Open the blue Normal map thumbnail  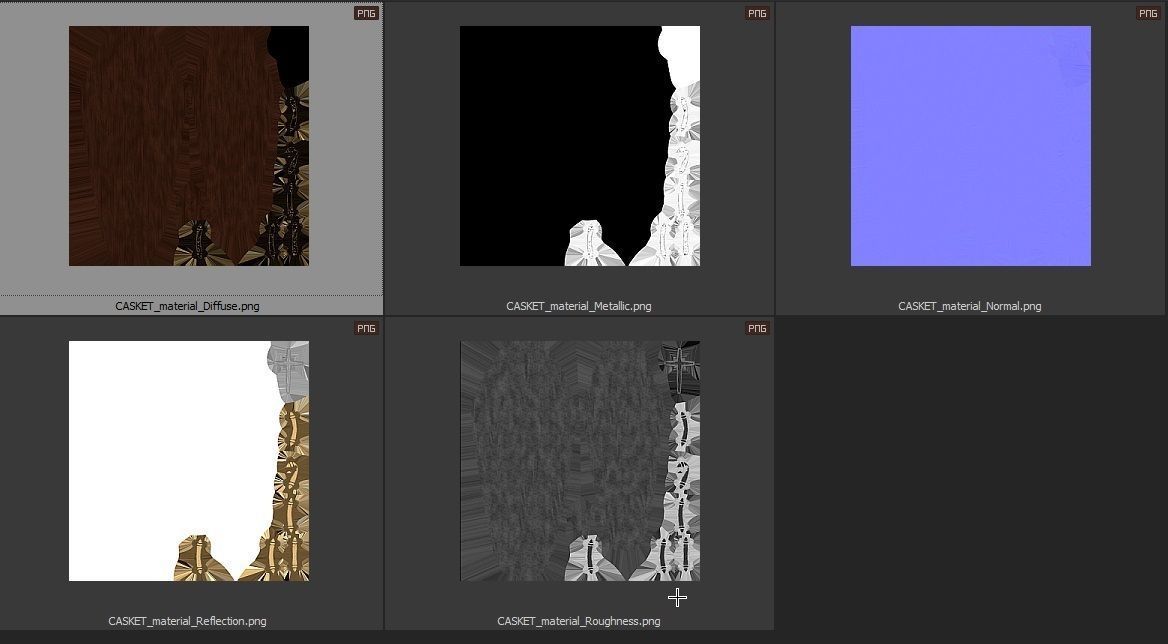(970, 146)
